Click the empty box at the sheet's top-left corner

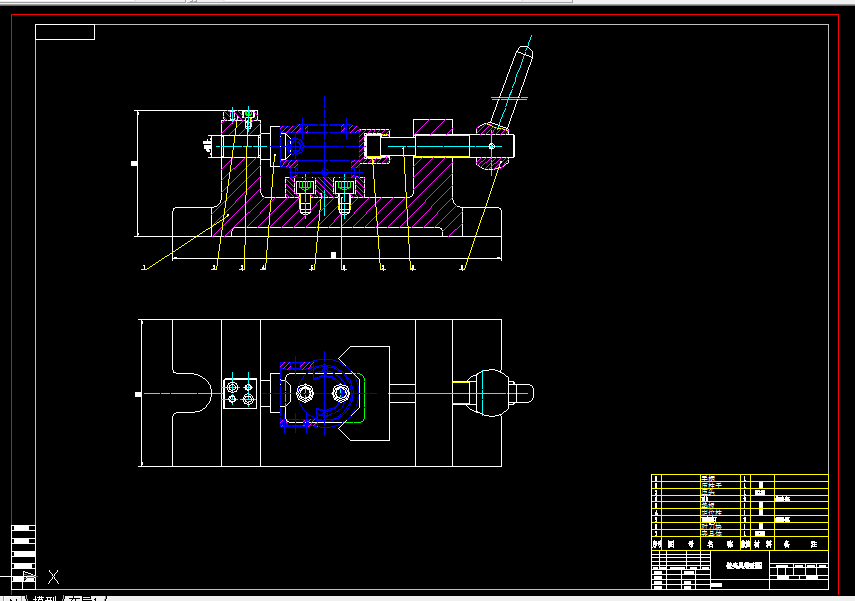point(65,32)
